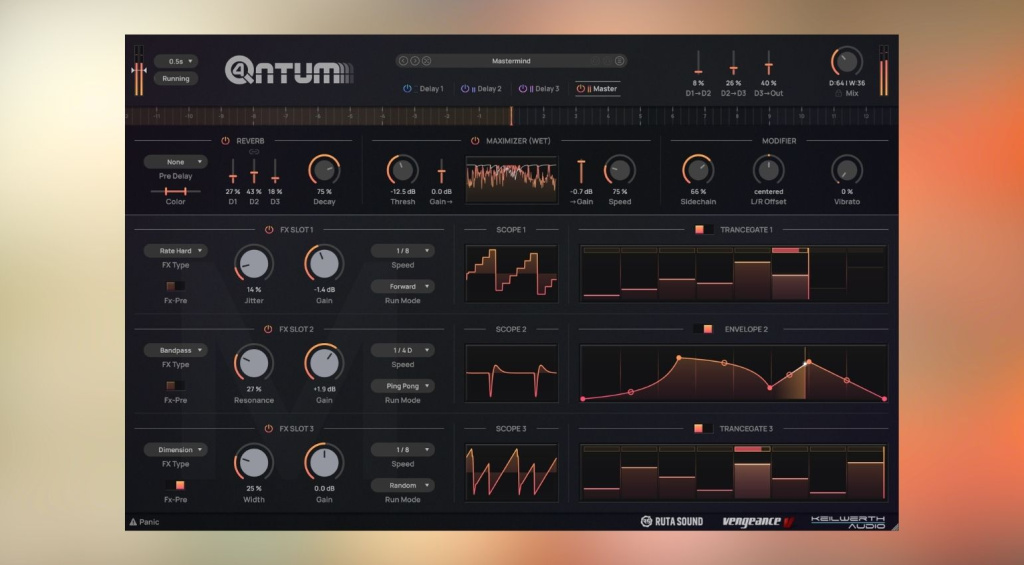Toggle Fx-Pre switch in FX Slot 1
The width and height of the screenshot is (1024, 565).
[175, 286]
